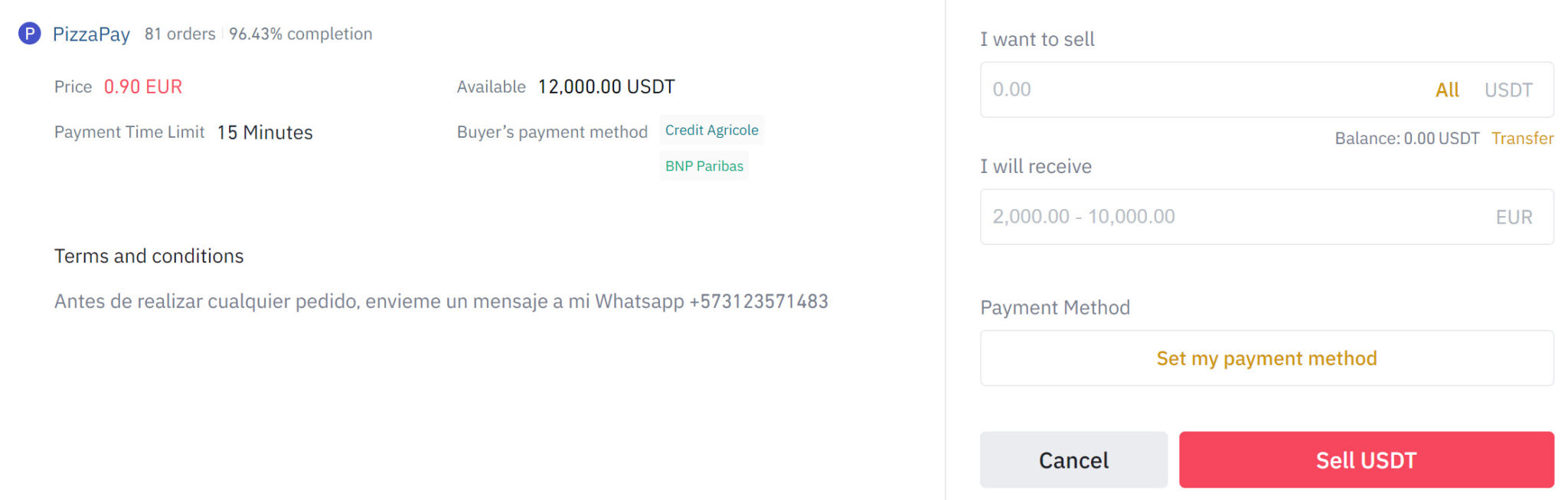The height and width of the screenshot is (500, 1568).
Task: Click Set my payment method
Action: click(x=1266, y=358)
